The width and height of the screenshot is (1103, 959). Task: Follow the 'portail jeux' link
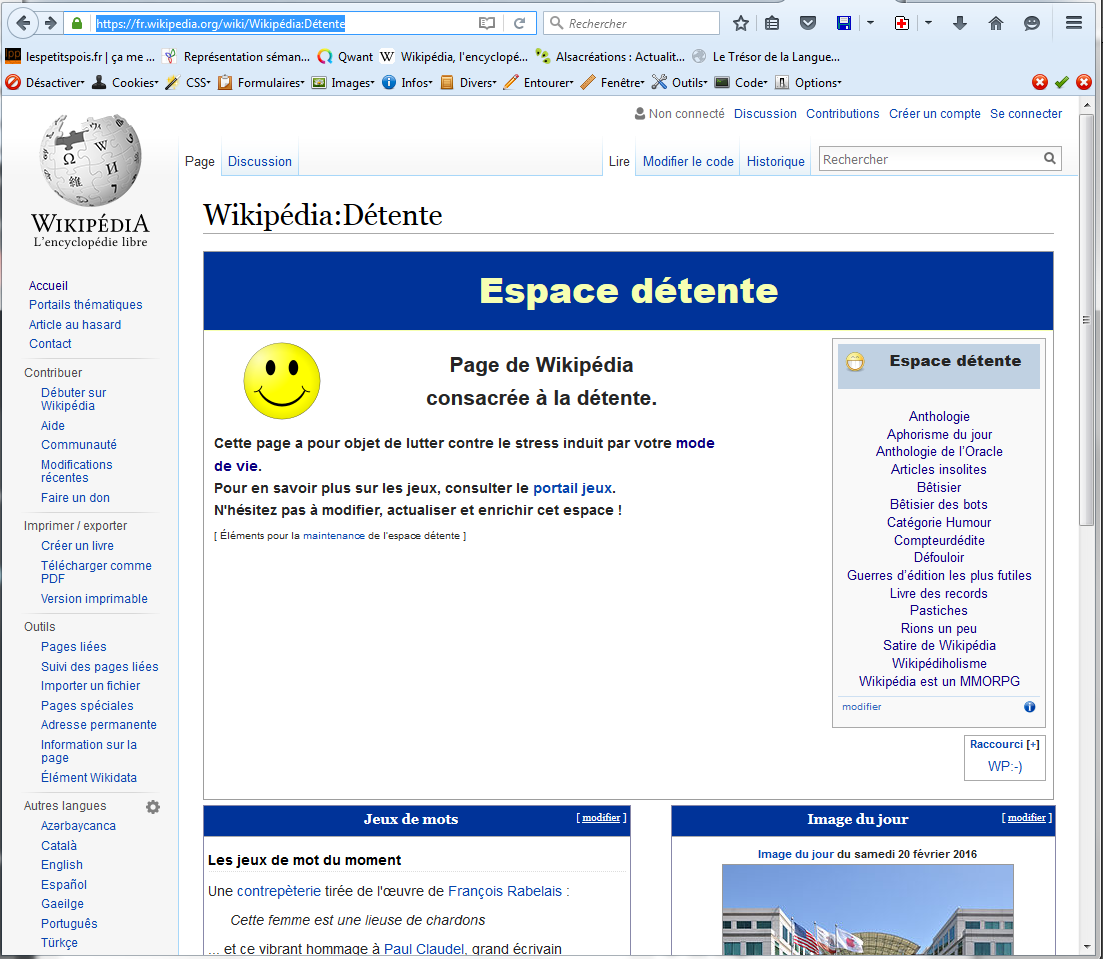pos(572,488)
